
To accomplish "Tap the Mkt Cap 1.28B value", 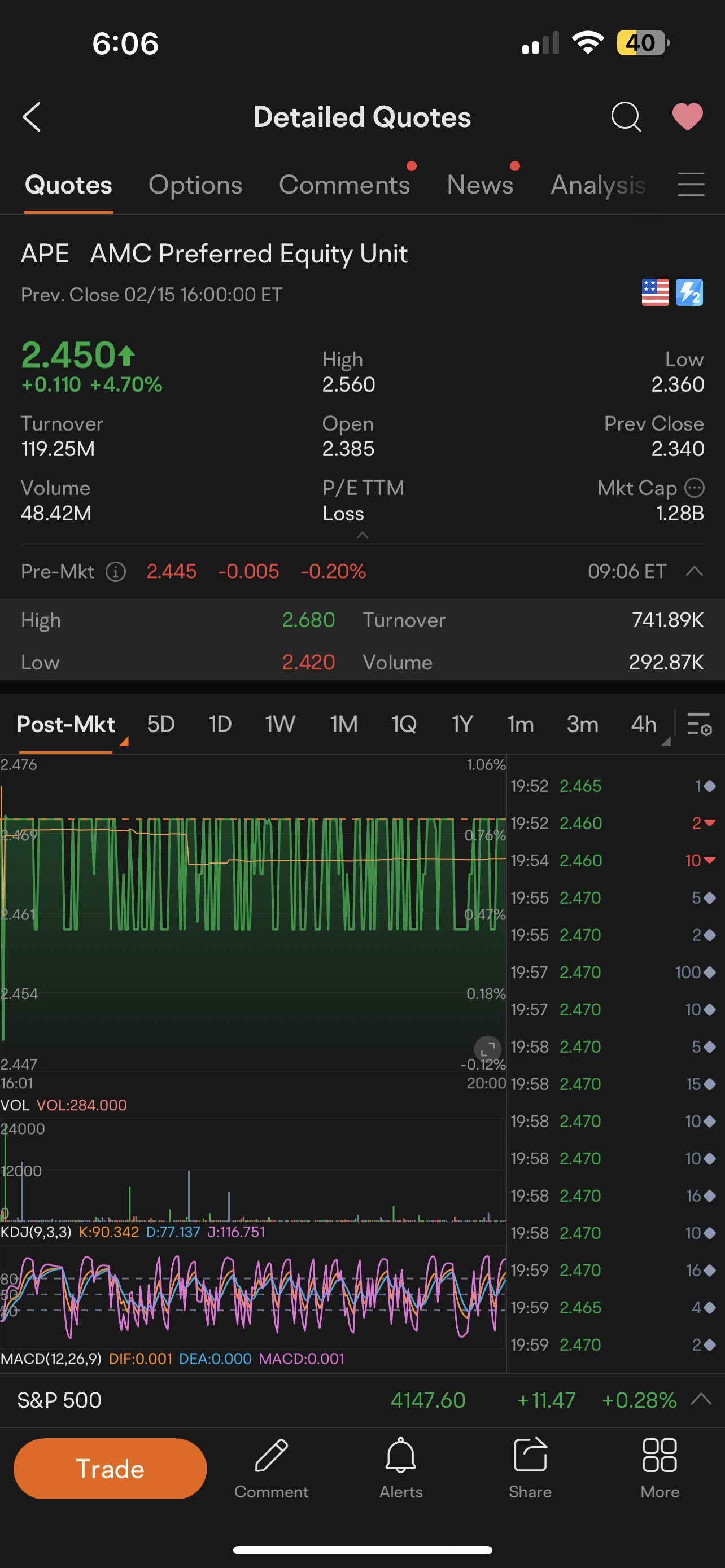I will point(679,513).
